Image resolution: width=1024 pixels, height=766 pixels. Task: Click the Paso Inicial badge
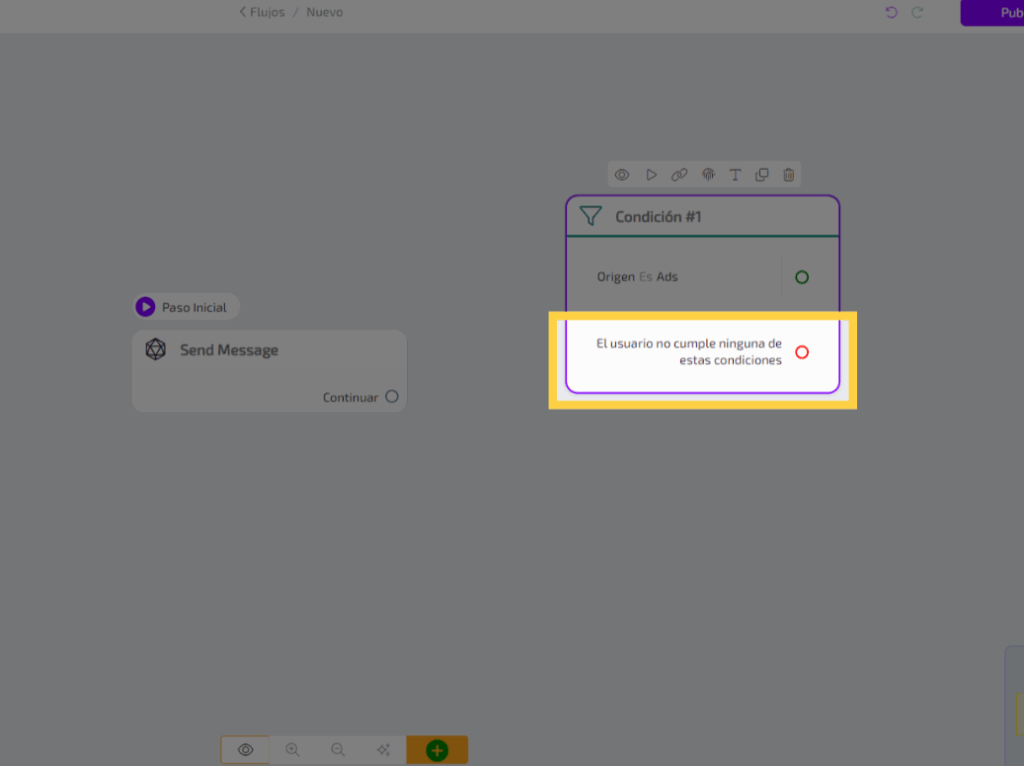pos(187,307)
